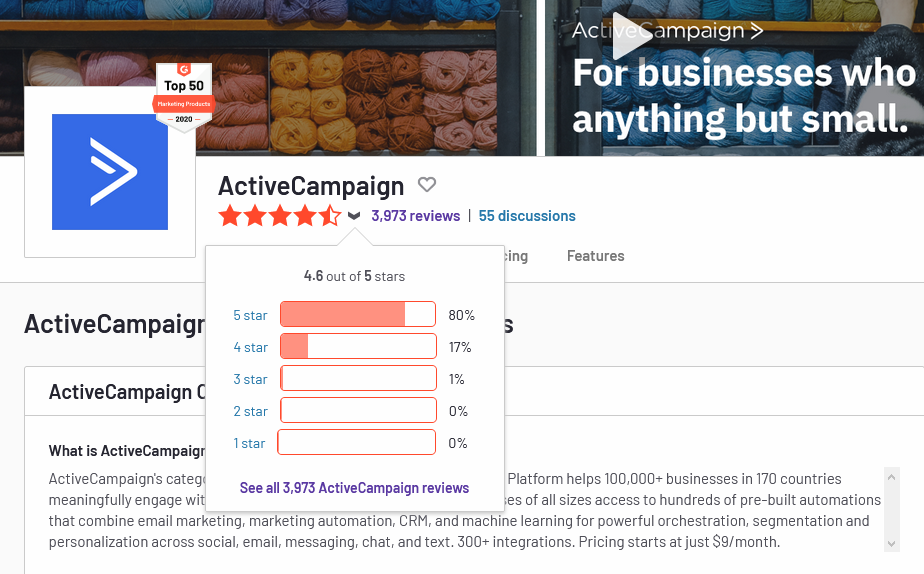Click the ActiveCampaign product title heading
Viewport: 924px width, 574px height.
point(311,186)
